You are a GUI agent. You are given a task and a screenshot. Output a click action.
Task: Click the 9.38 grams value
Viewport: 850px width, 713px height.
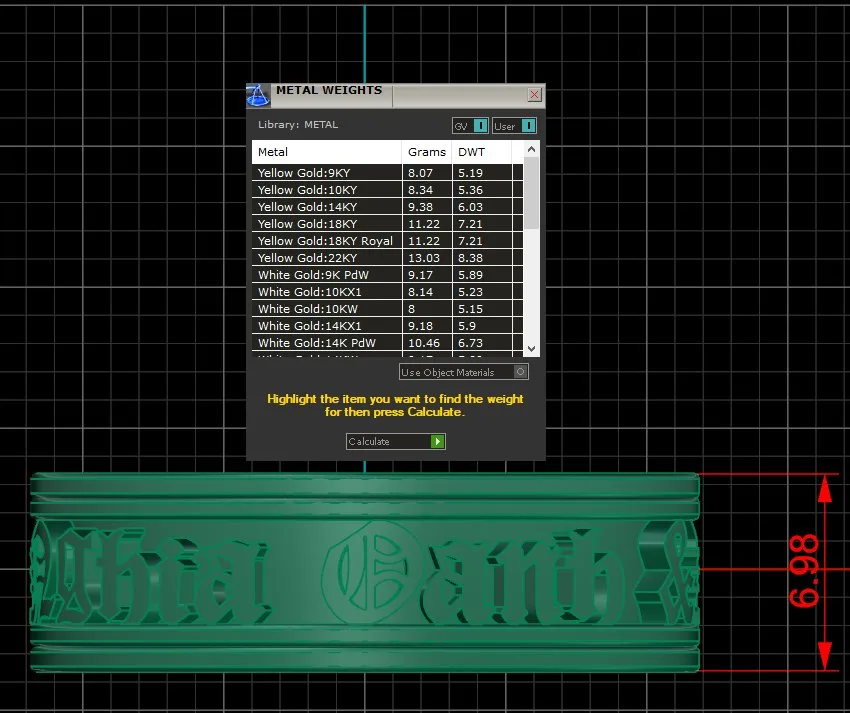click(x=420, y=207)
